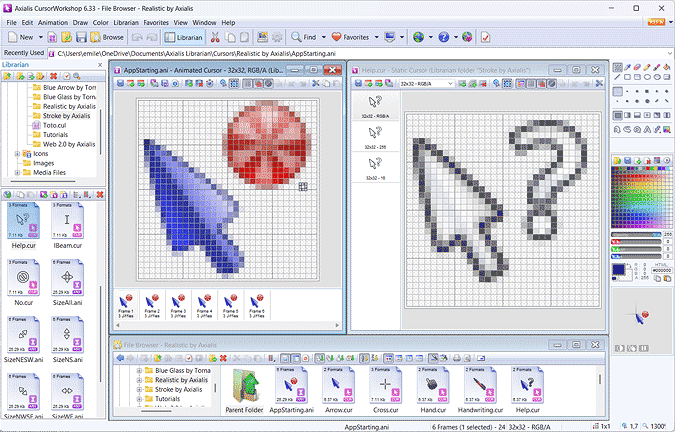Select the 32x32 - 256 format in Help.cur window
The image size is (675, 432).
375,137
